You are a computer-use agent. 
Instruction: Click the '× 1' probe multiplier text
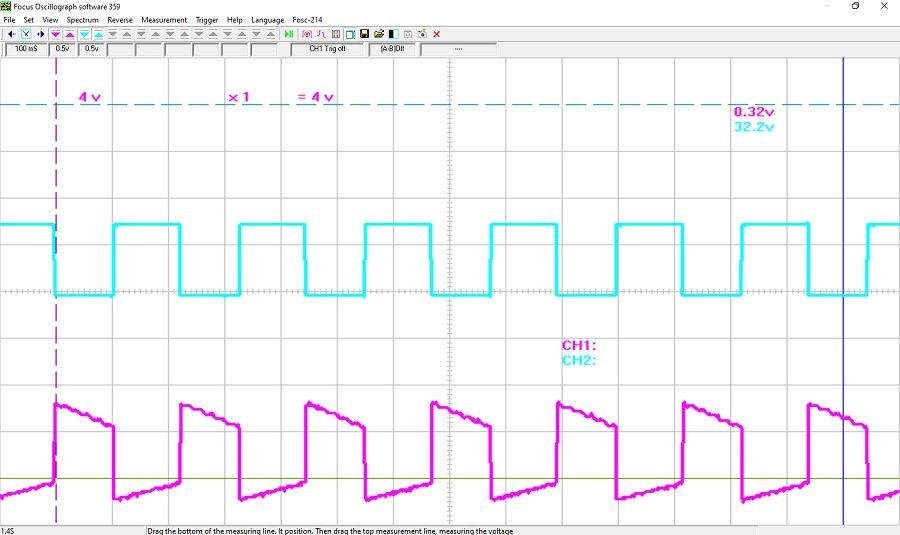(239, 97)
